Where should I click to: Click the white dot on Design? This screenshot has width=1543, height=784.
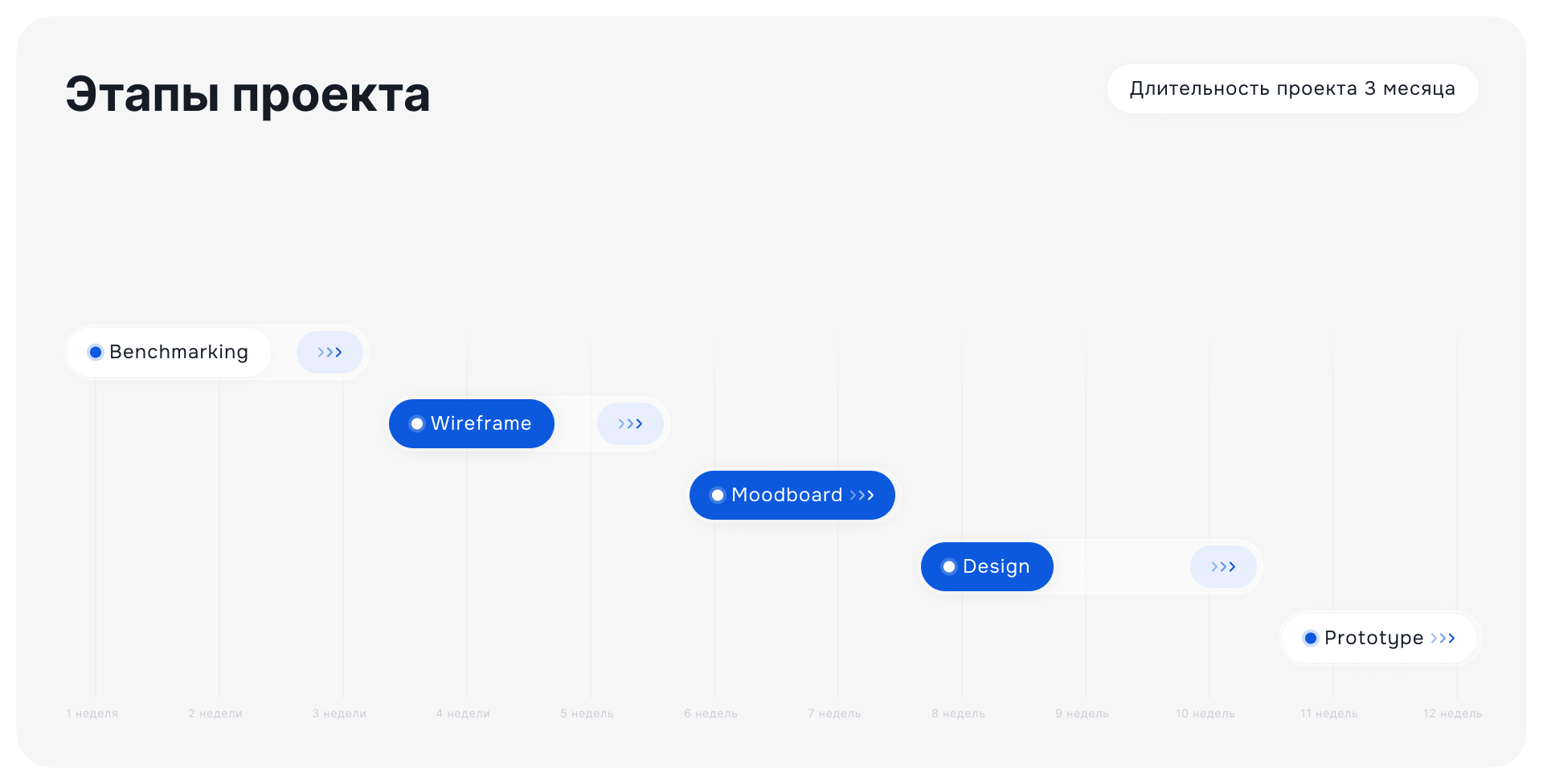949,567
